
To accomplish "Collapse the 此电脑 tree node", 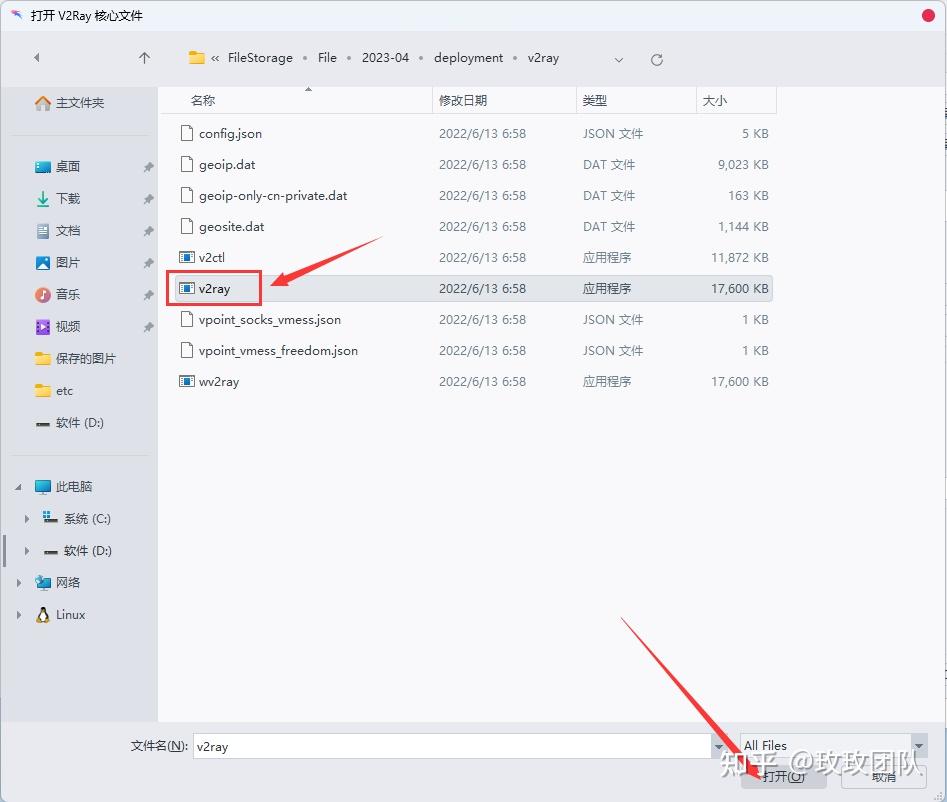I will coord(18,487).
